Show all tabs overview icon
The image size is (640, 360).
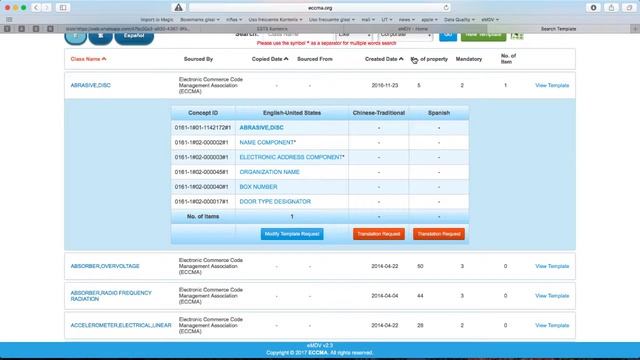pos(629,7)
